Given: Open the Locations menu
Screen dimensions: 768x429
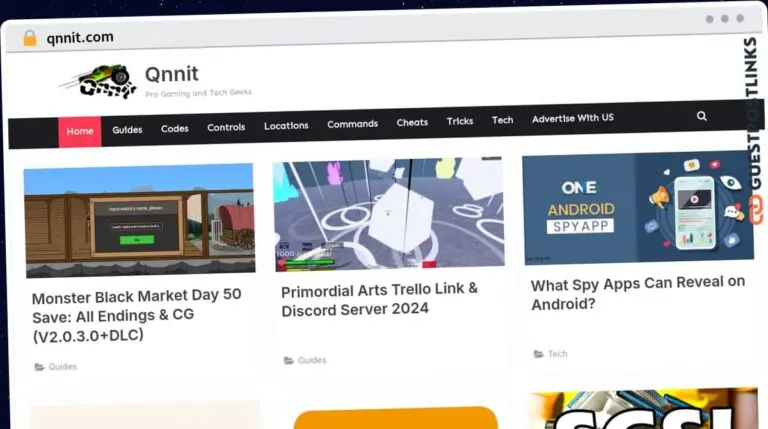Looking at the screenshot, I should [x=286, y=126].
